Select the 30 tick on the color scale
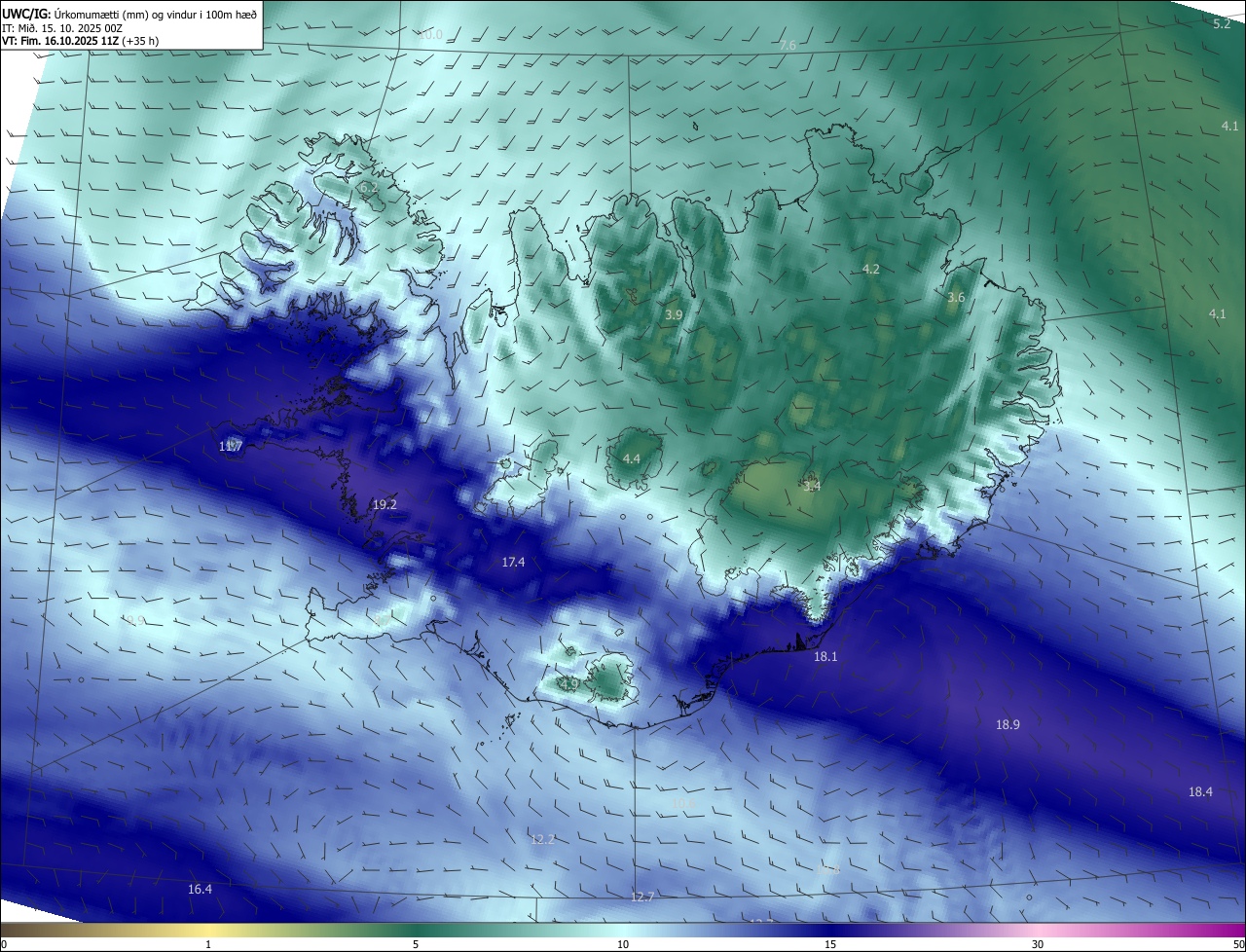Viewport: 1246px width, 952px height. (x=1038, y=944)
